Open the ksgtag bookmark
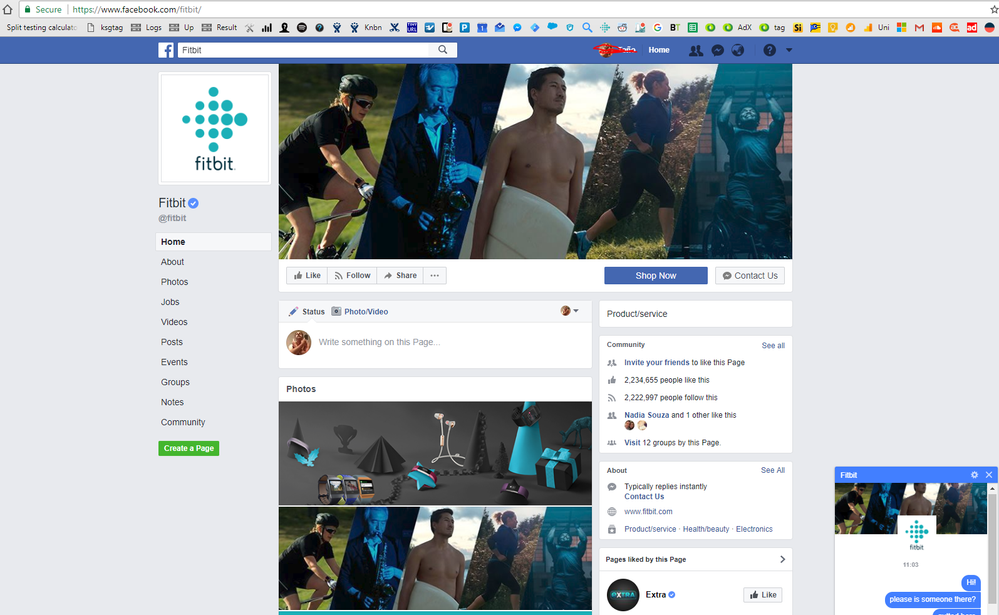This screenshot has width=999, height=615. (105, 27)
